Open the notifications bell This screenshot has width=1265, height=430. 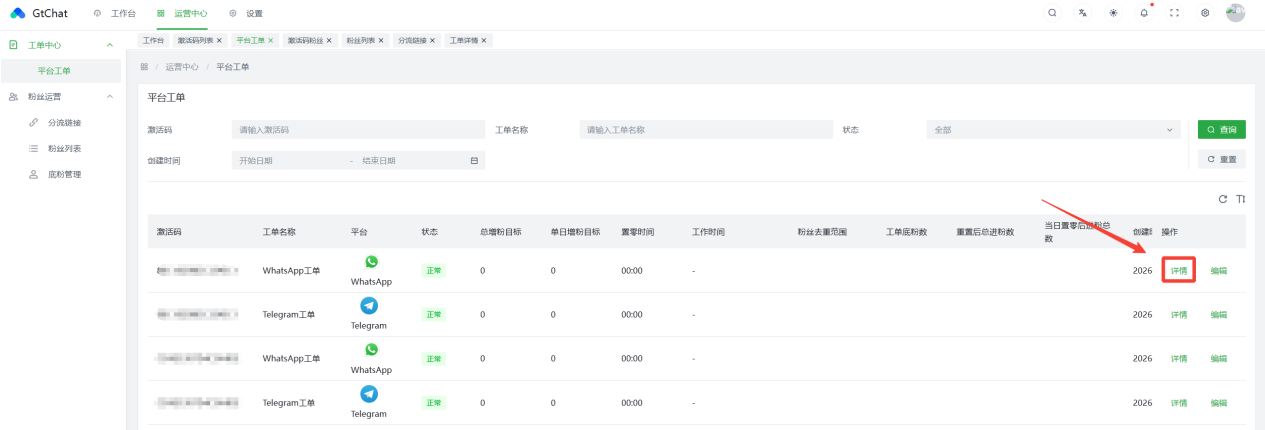point(1144,13)
